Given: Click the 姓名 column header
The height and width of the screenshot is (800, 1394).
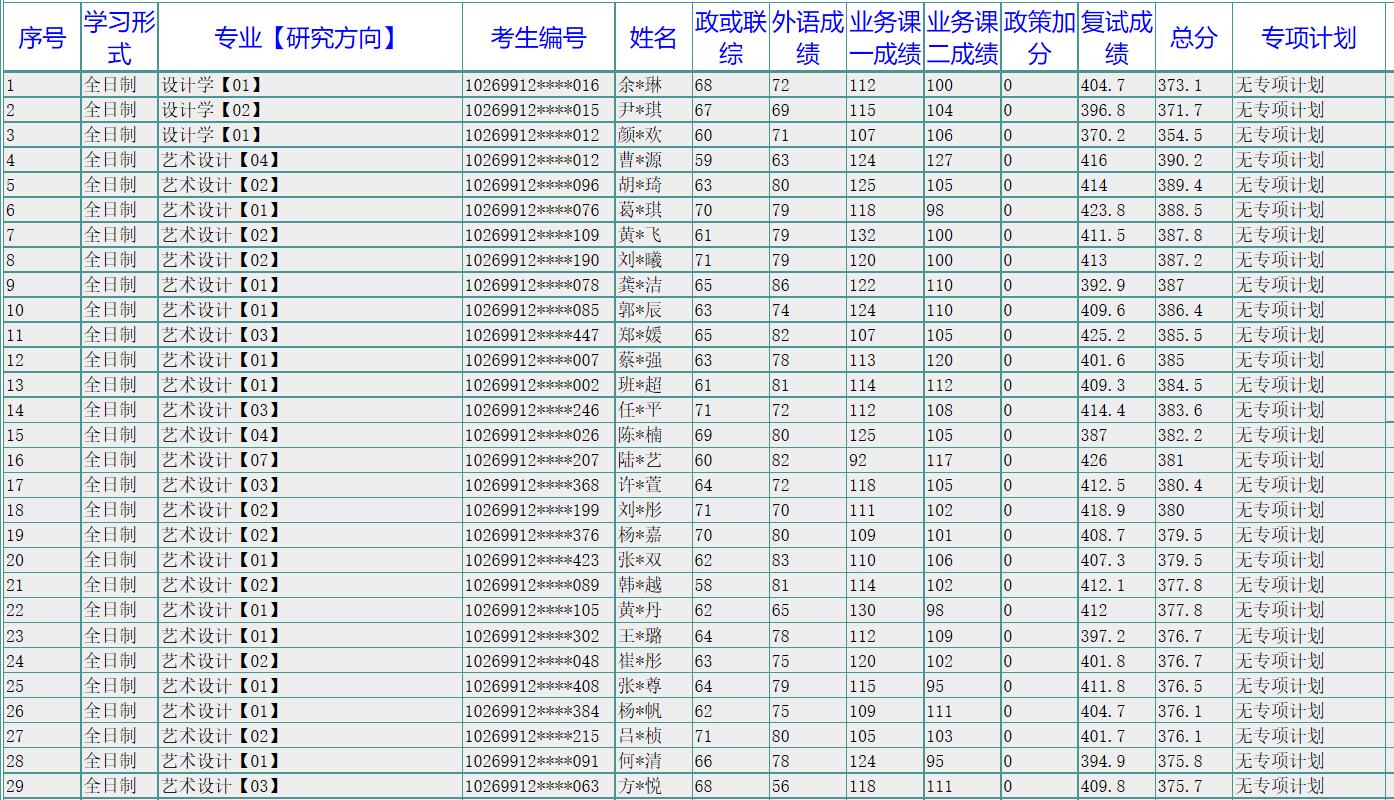Looking at the screenshot, I should [x=653, y=38].
